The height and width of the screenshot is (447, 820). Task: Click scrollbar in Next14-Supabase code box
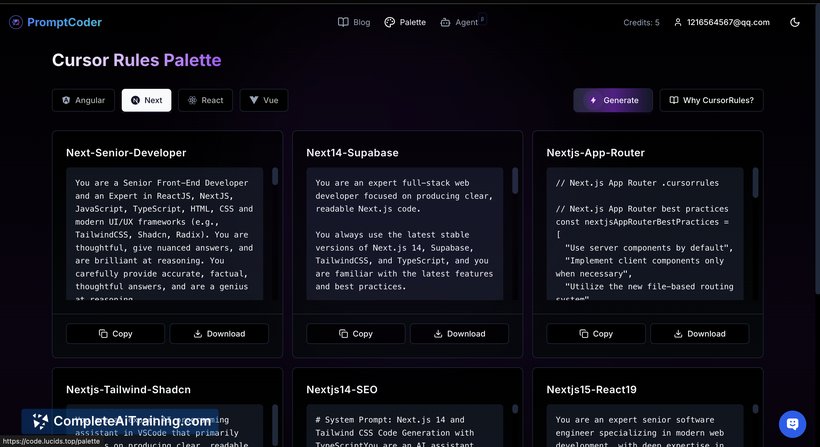(x=515, y=180)
